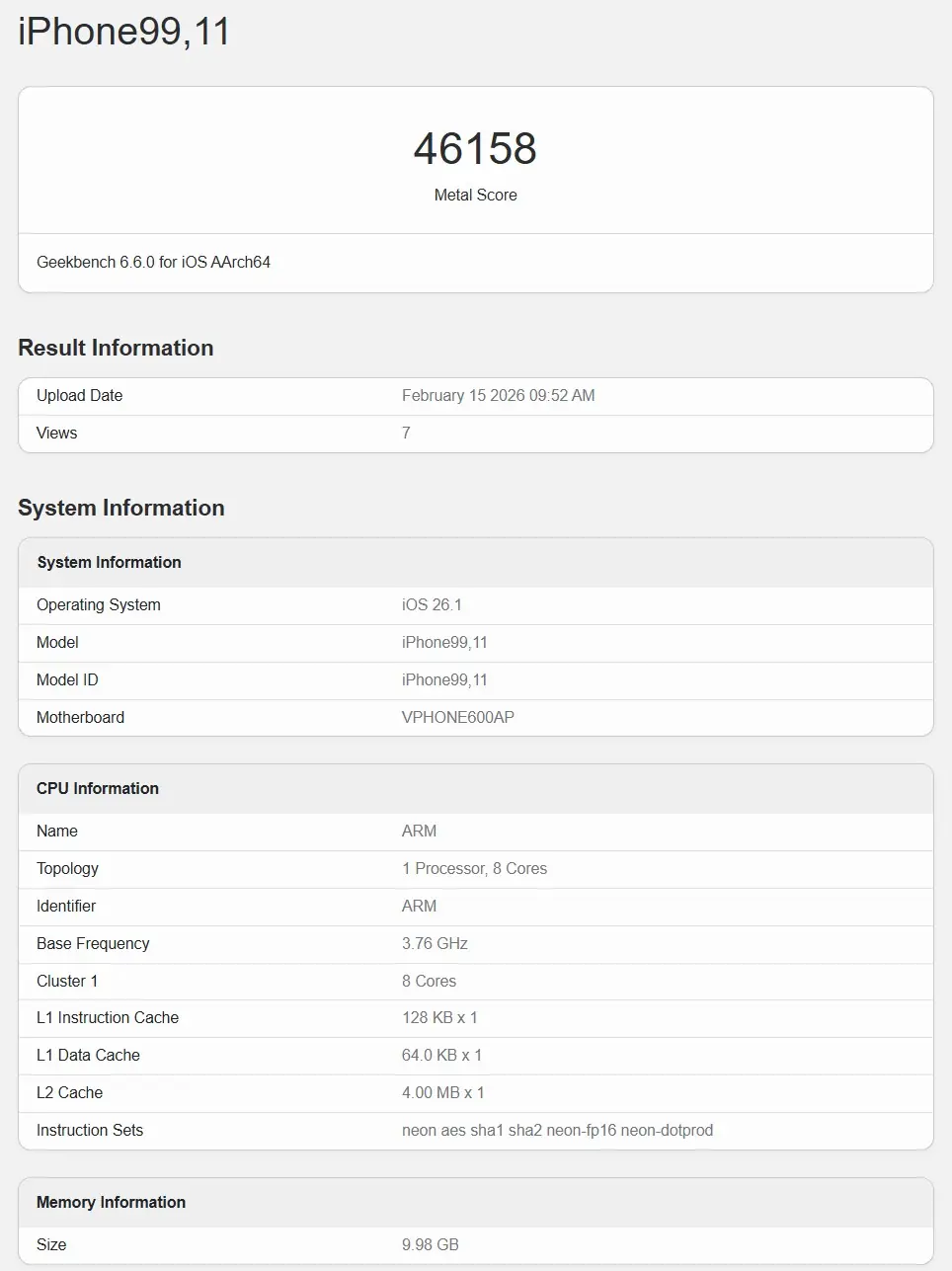Image resolution: width=952 pixels, height=1271 pixels.
Task: Click the Cluster 1 row label
Action: (x=67, y=982)
